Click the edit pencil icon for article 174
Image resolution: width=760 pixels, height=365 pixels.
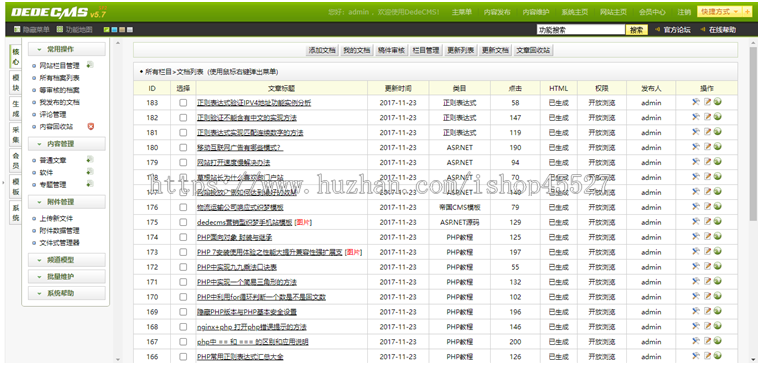(x=707, y=237)
